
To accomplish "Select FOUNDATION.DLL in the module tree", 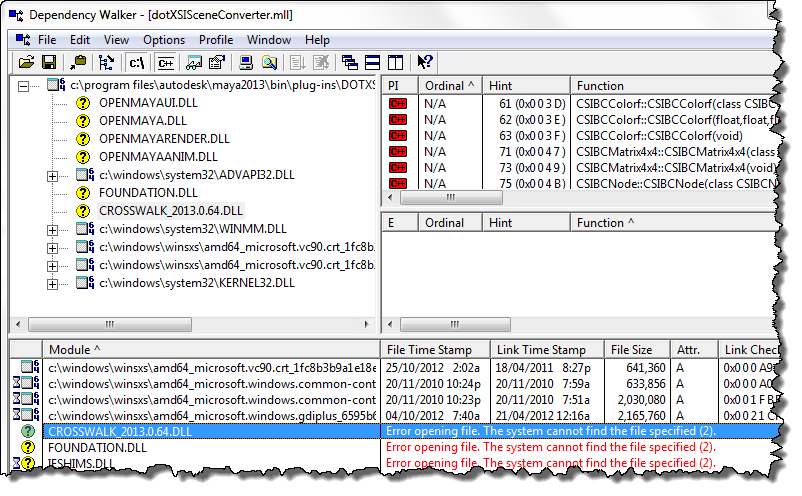I will click(148, 193).
